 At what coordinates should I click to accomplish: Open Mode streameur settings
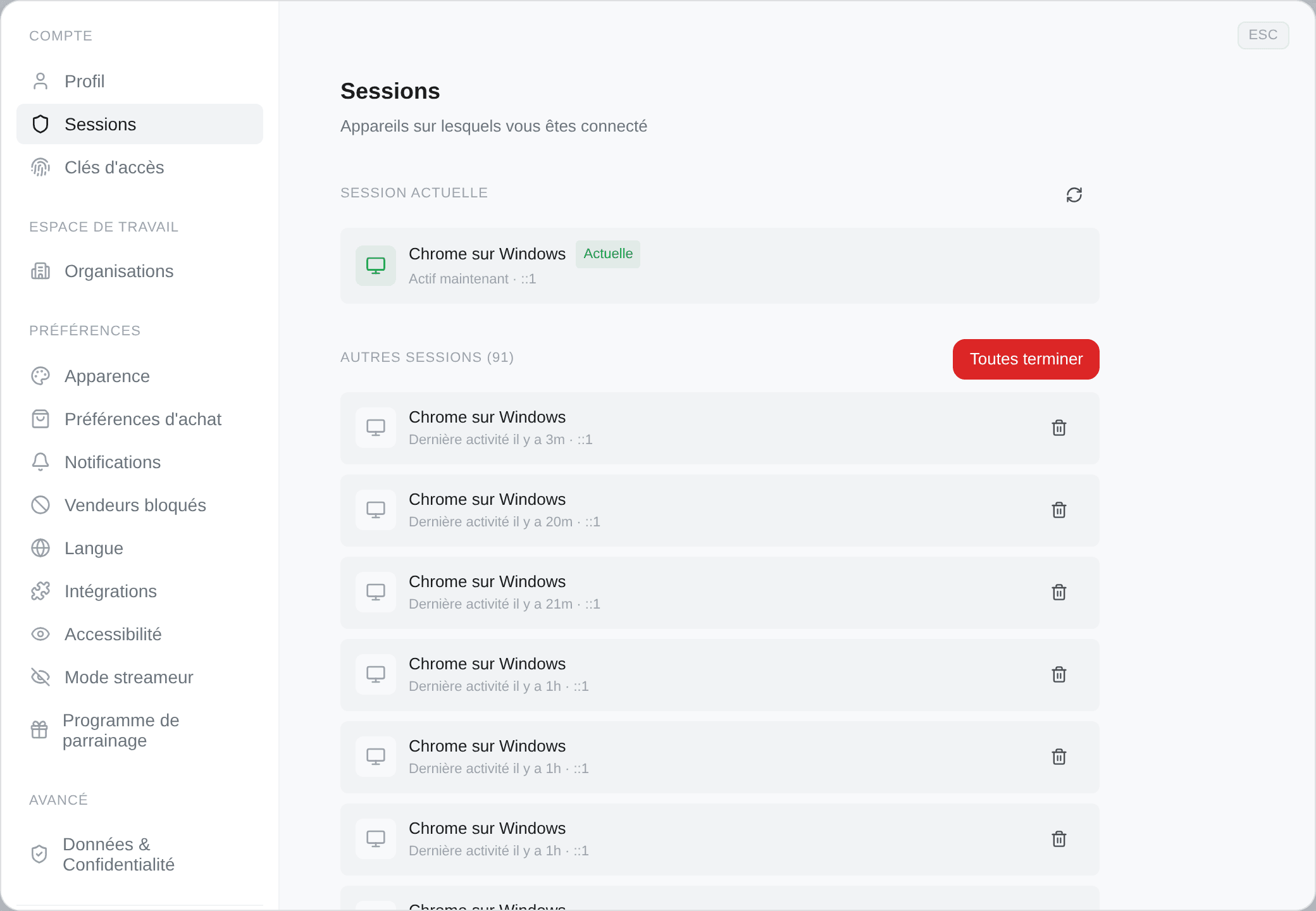tap(139, 677)
